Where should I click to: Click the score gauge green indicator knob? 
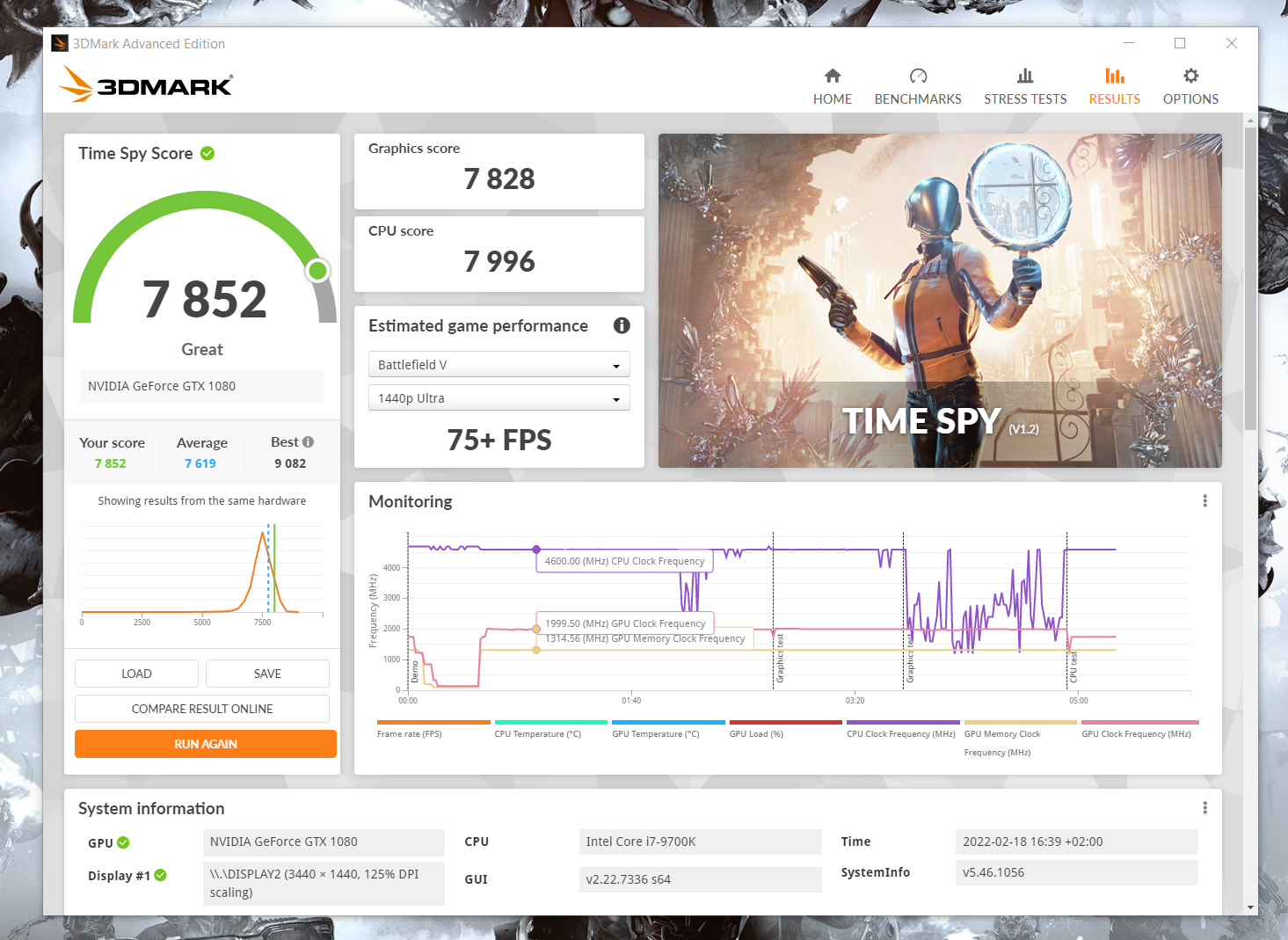tap(318, 271)
